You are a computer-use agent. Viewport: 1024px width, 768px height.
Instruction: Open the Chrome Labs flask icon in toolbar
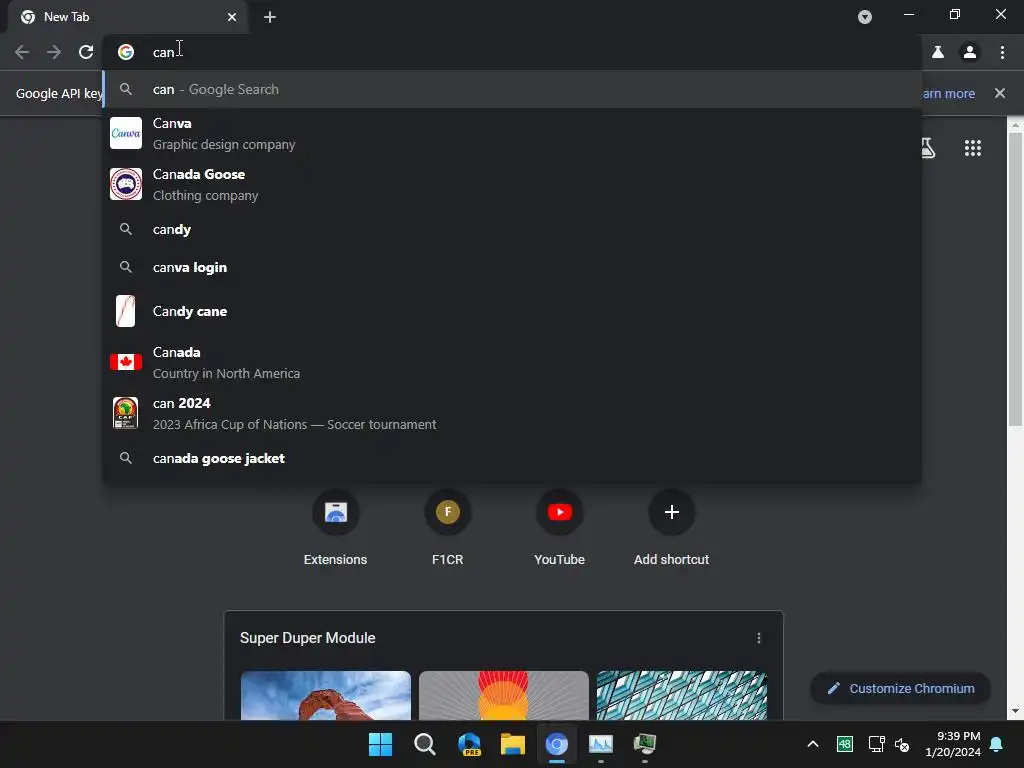(938, 52)
